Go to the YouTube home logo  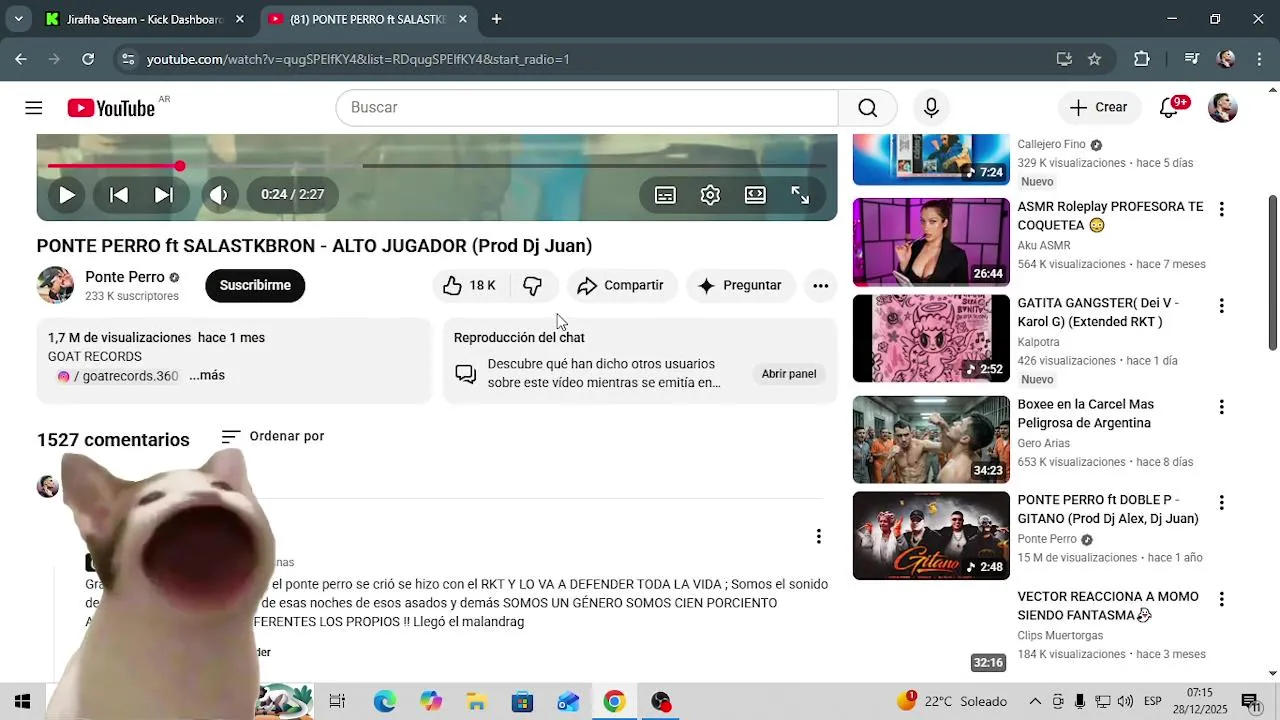coord(111,108)
